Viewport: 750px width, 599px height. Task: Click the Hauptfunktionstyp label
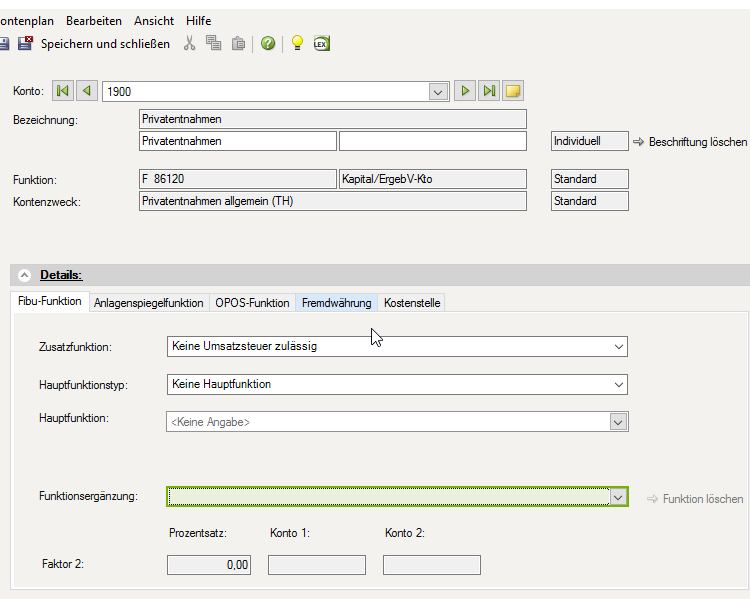(83, 385)
